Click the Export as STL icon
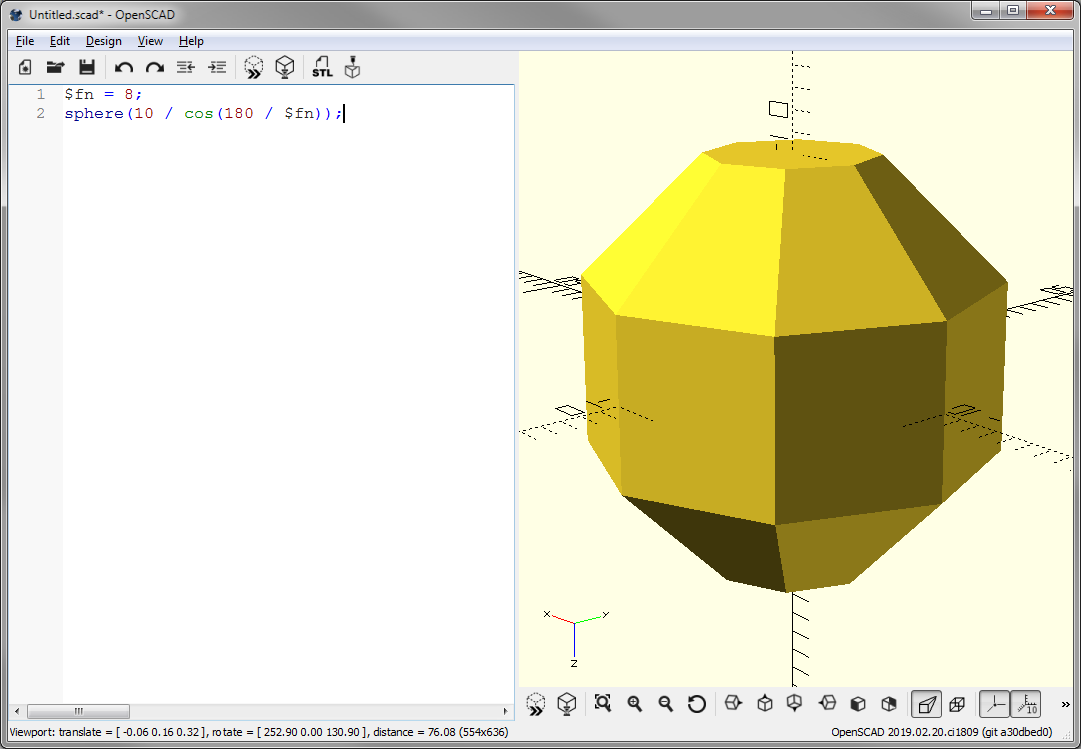The height and width of the screenshot is (749, 1081). coord(322,68)
